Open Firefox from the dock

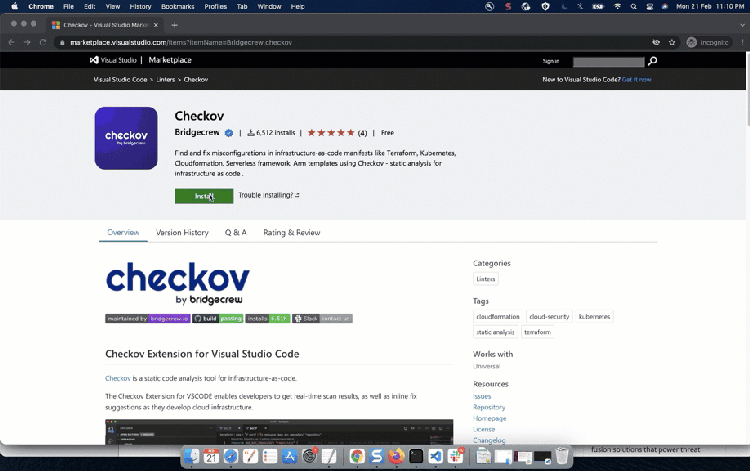coord(395,456)
